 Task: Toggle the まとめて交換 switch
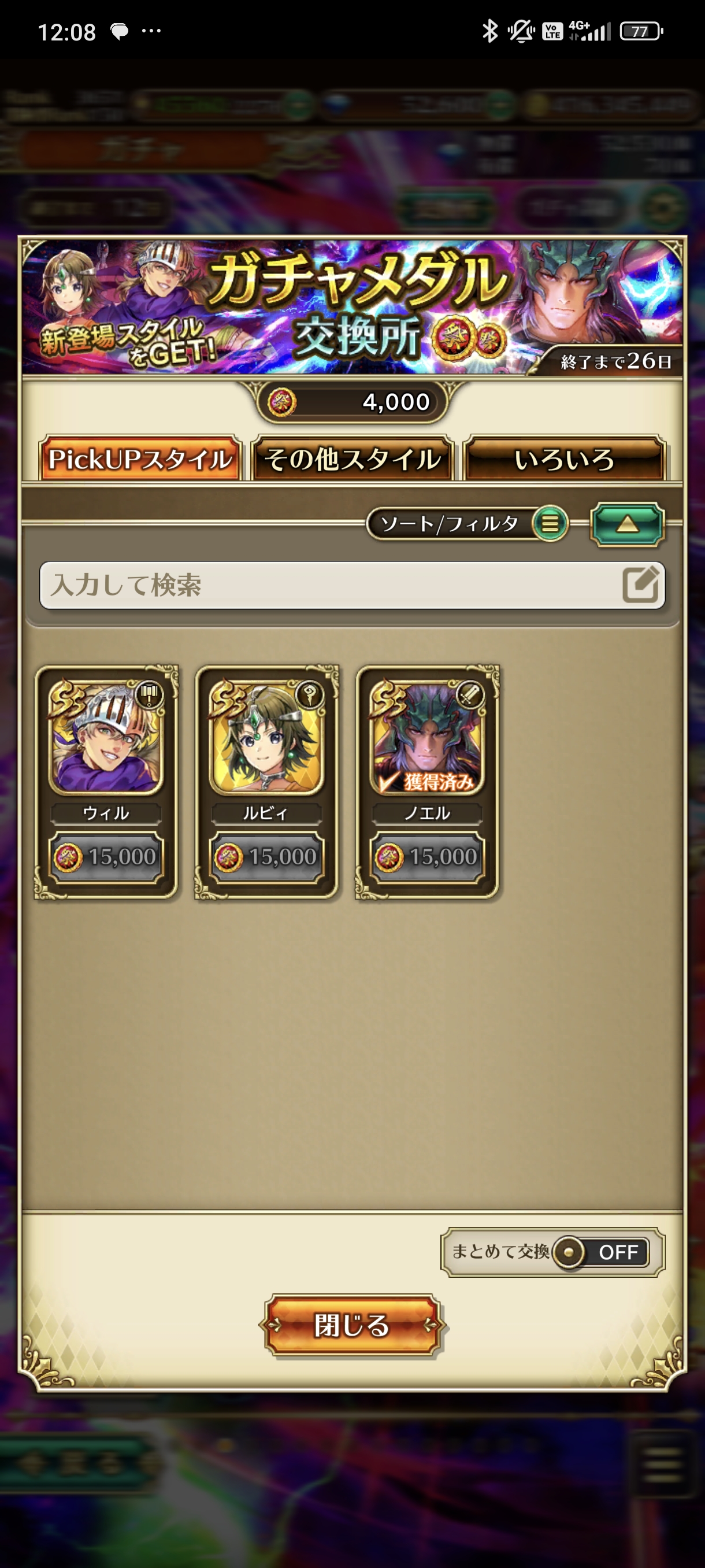tap(600, 1252)
